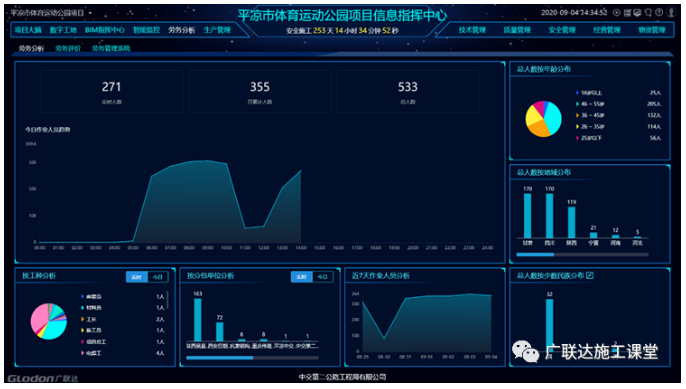Click the '132人' age count value
Image resolution: width=686 pixels, height=389 pixels.
coord(654,116)
